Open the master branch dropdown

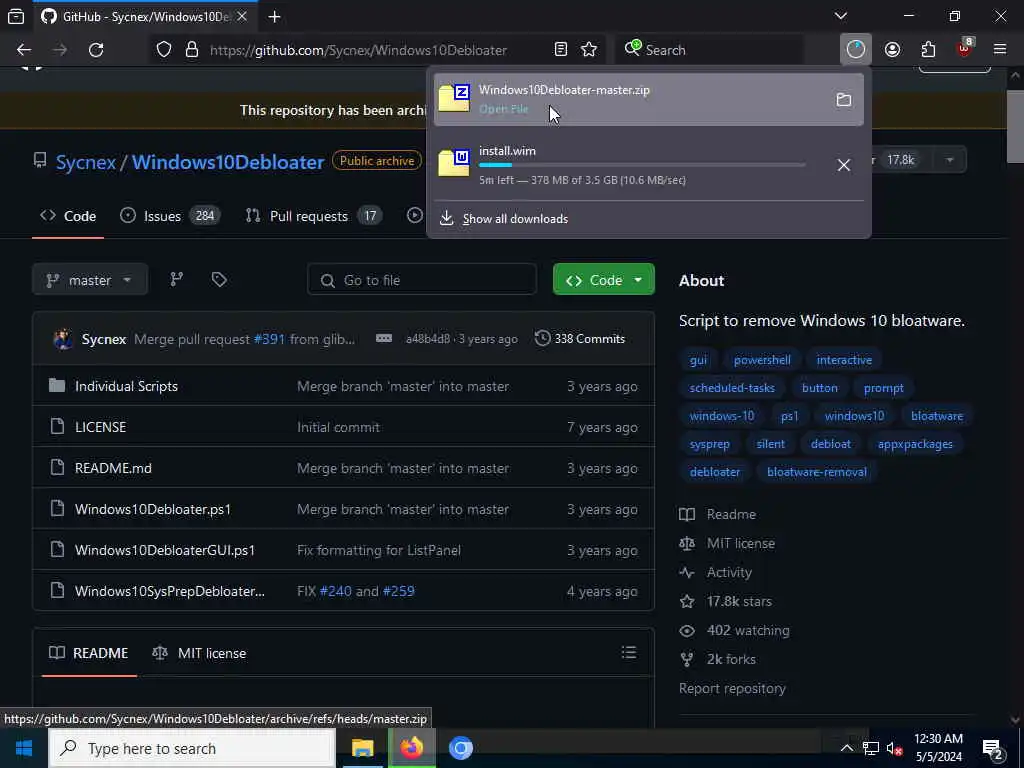pyautogui.click(x=89, y=280)
